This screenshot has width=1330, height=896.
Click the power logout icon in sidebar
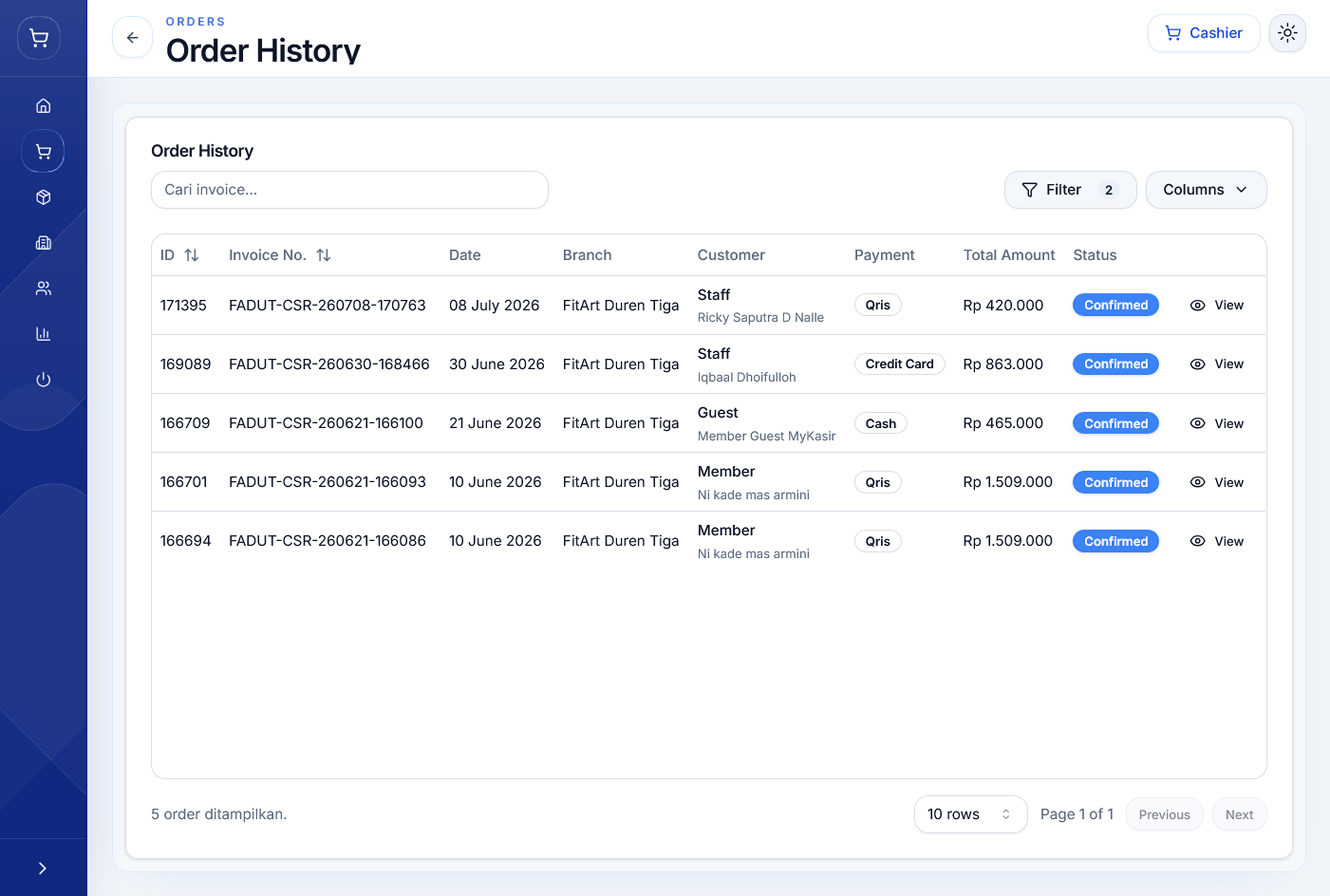pos(43,379)
